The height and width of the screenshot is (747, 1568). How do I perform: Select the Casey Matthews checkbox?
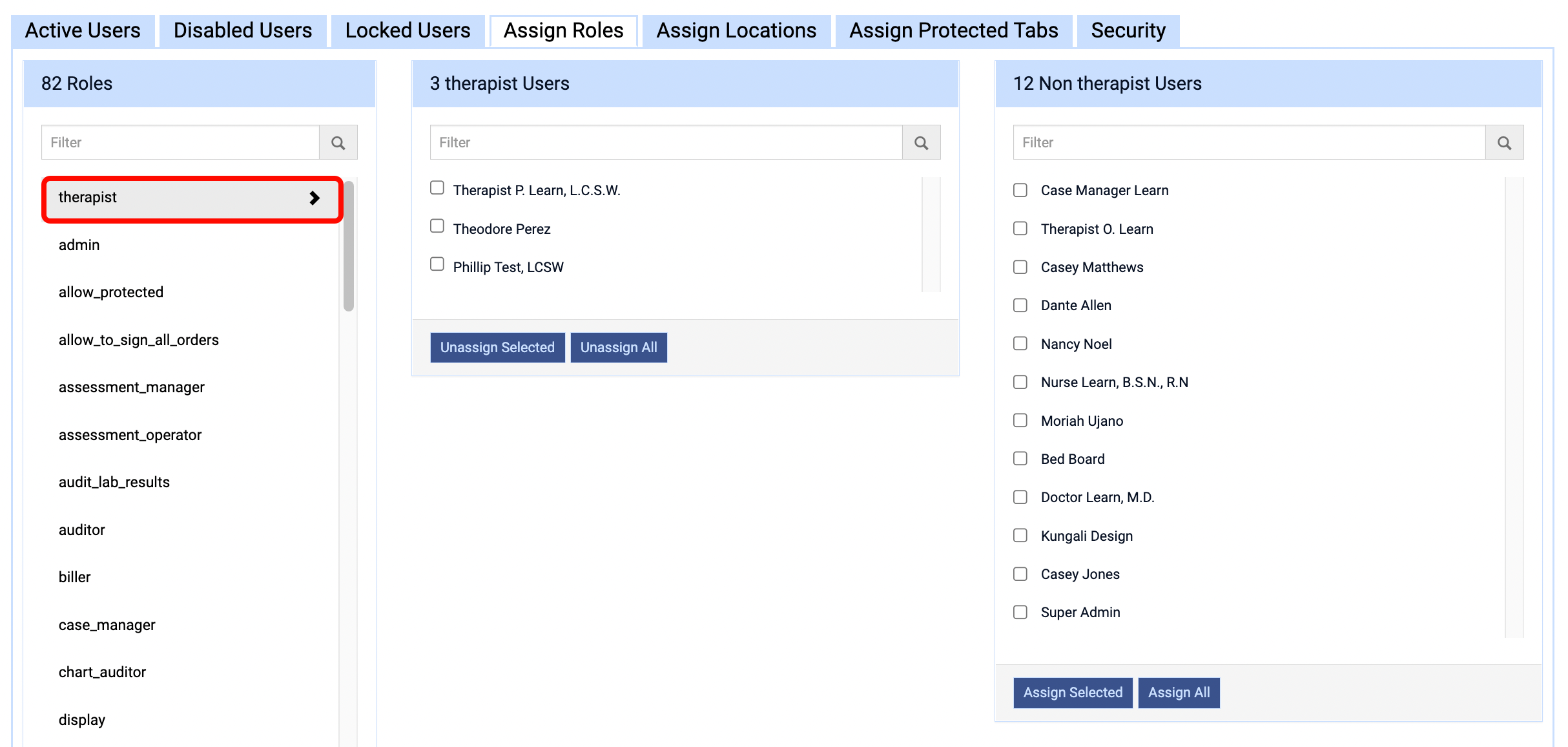click(x=1020, y=267)
